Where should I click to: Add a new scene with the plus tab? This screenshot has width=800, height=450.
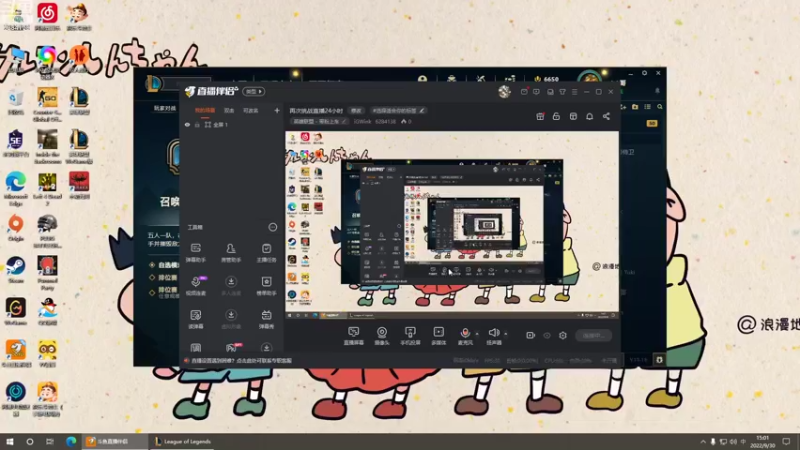[x=277, y=111]
